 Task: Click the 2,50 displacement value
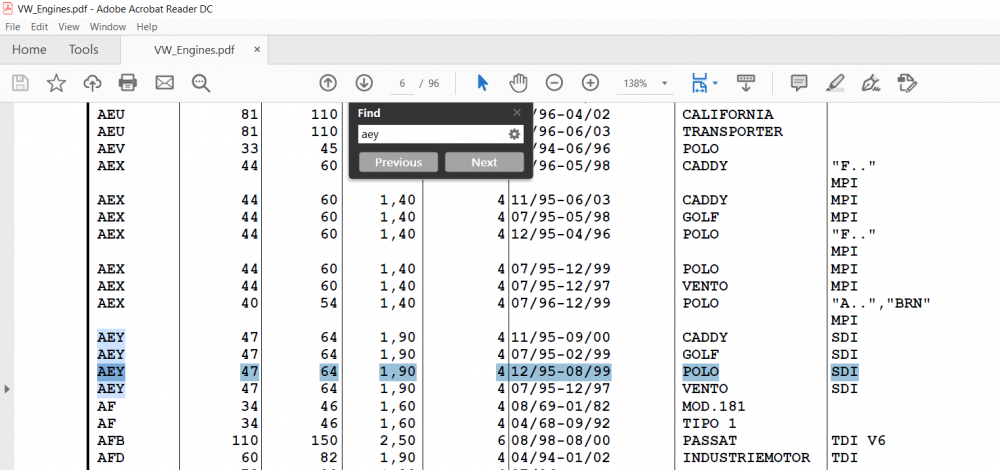point(397,441)
